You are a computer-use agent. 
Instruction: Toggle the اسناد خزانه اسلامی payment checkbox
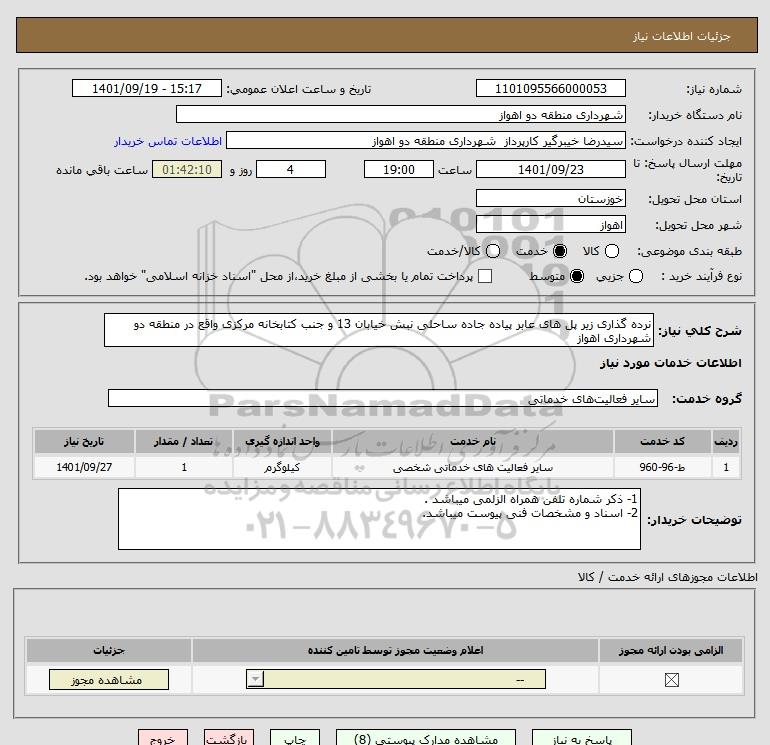485,276
